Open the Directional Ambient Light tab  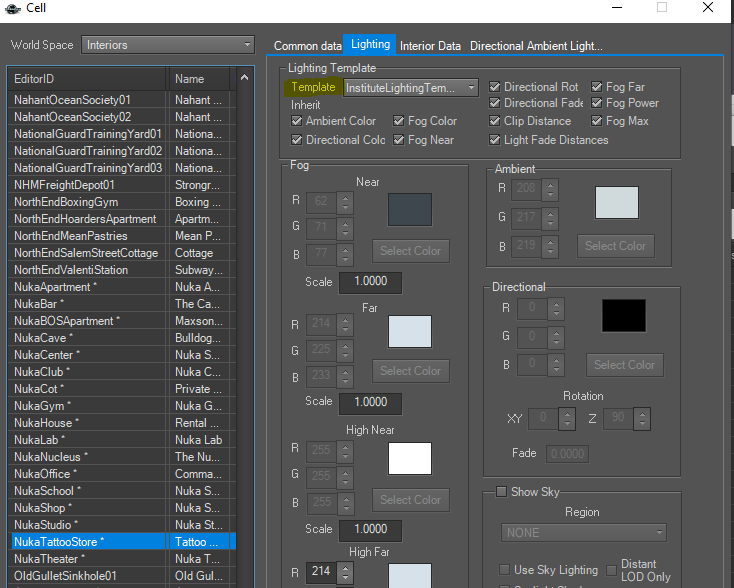pyautogui.click(x=536, y=46)
